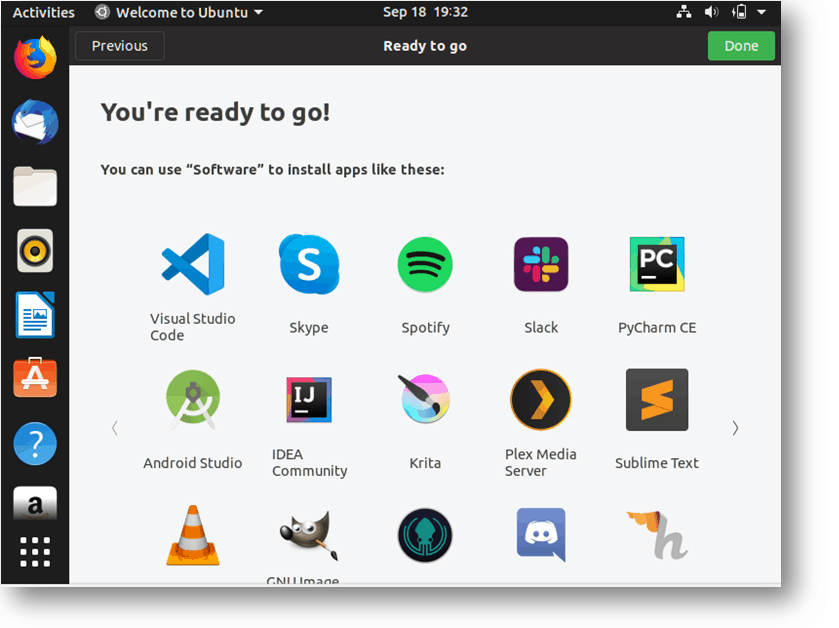Click the Plex Media Server label
This screenshot has height=628, width=839.
pos(540,463)
